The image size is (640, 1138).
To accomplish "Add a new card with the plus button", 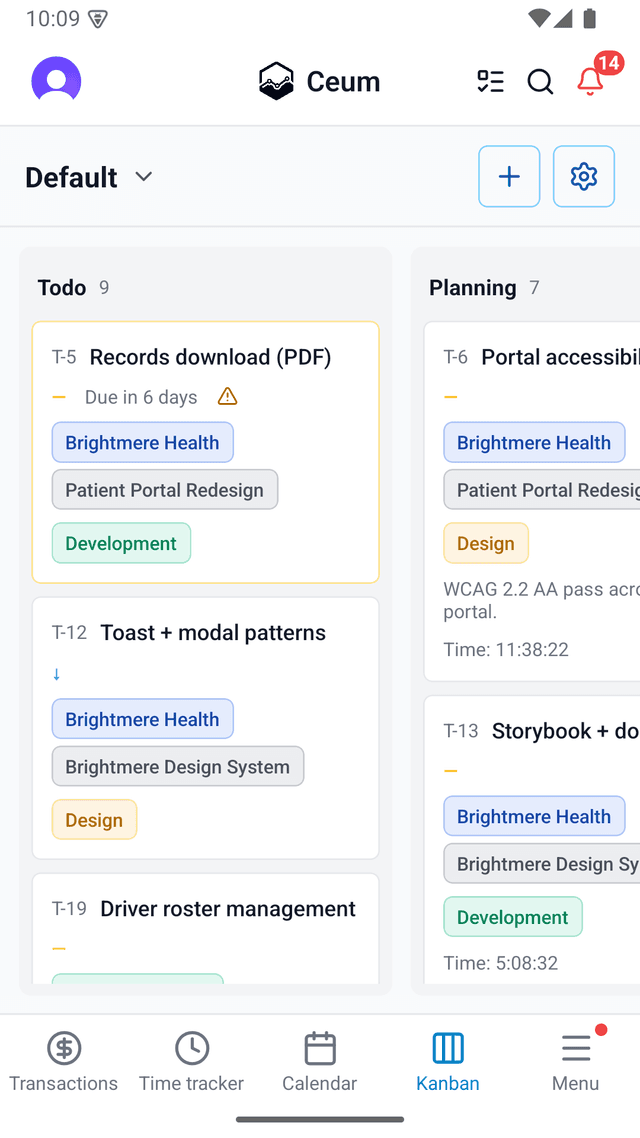I will (x=509, y=176).
